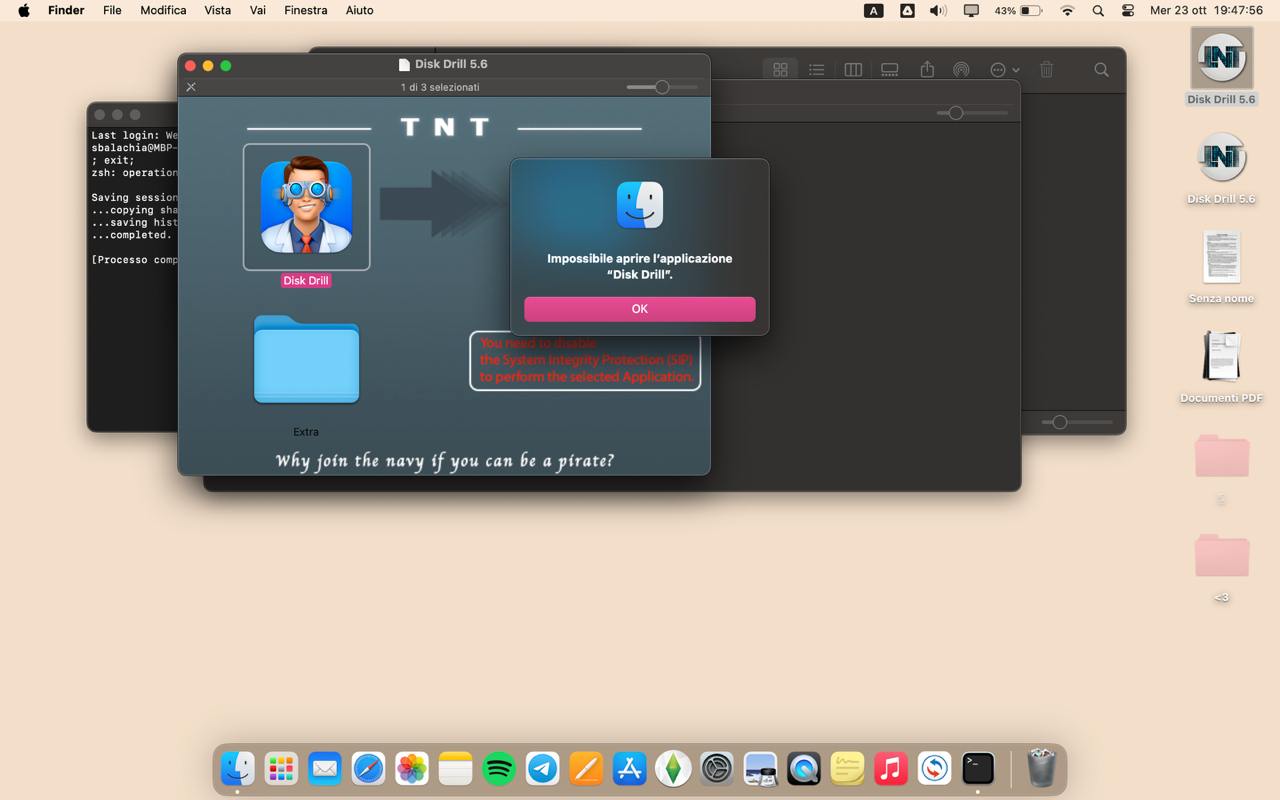Select the pink folder named <3 on desktop
This screenshot has height=800, width=1280.
click(x=1221, y=556)
